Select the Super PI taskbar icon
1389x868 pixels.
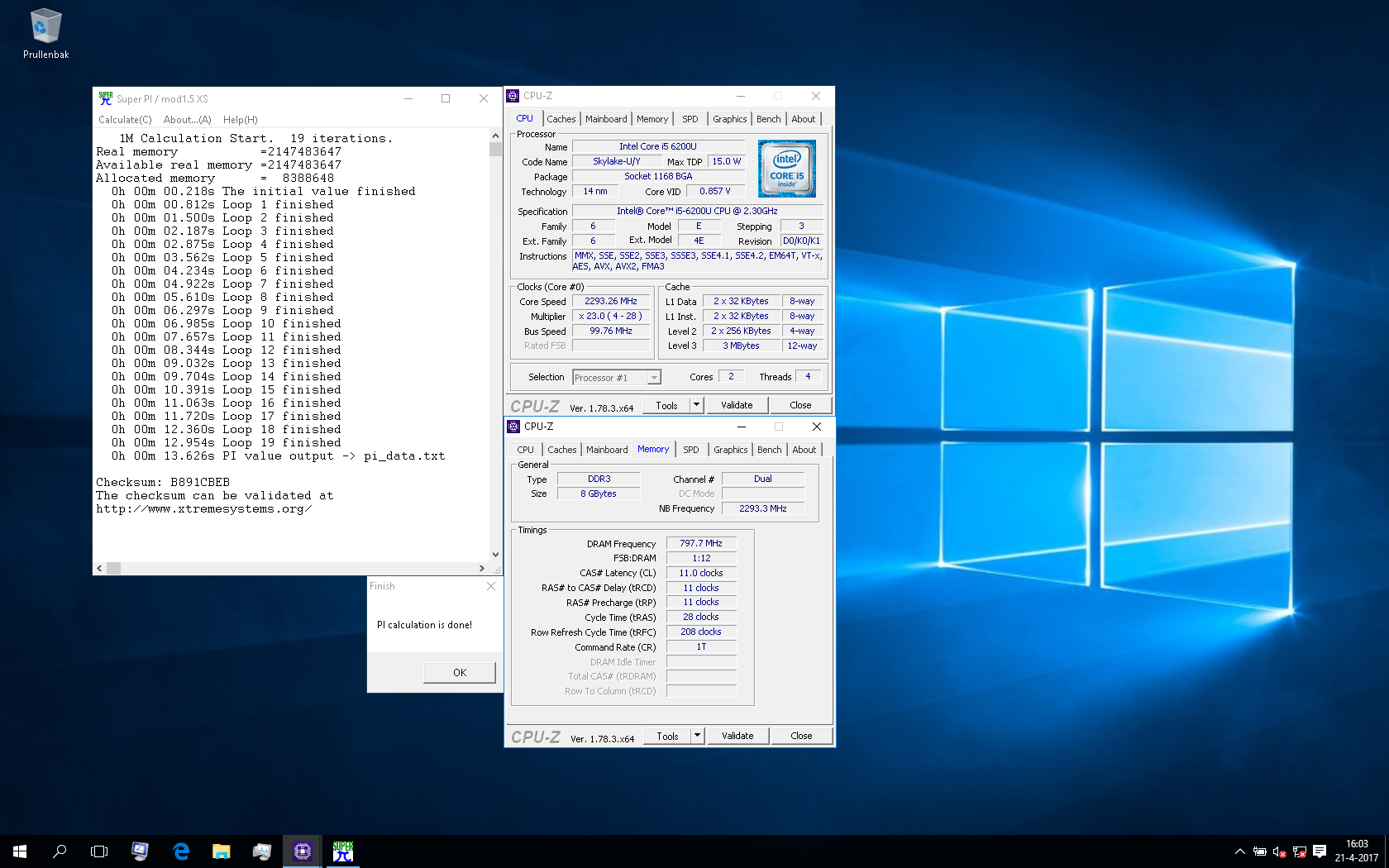[343, 851]
